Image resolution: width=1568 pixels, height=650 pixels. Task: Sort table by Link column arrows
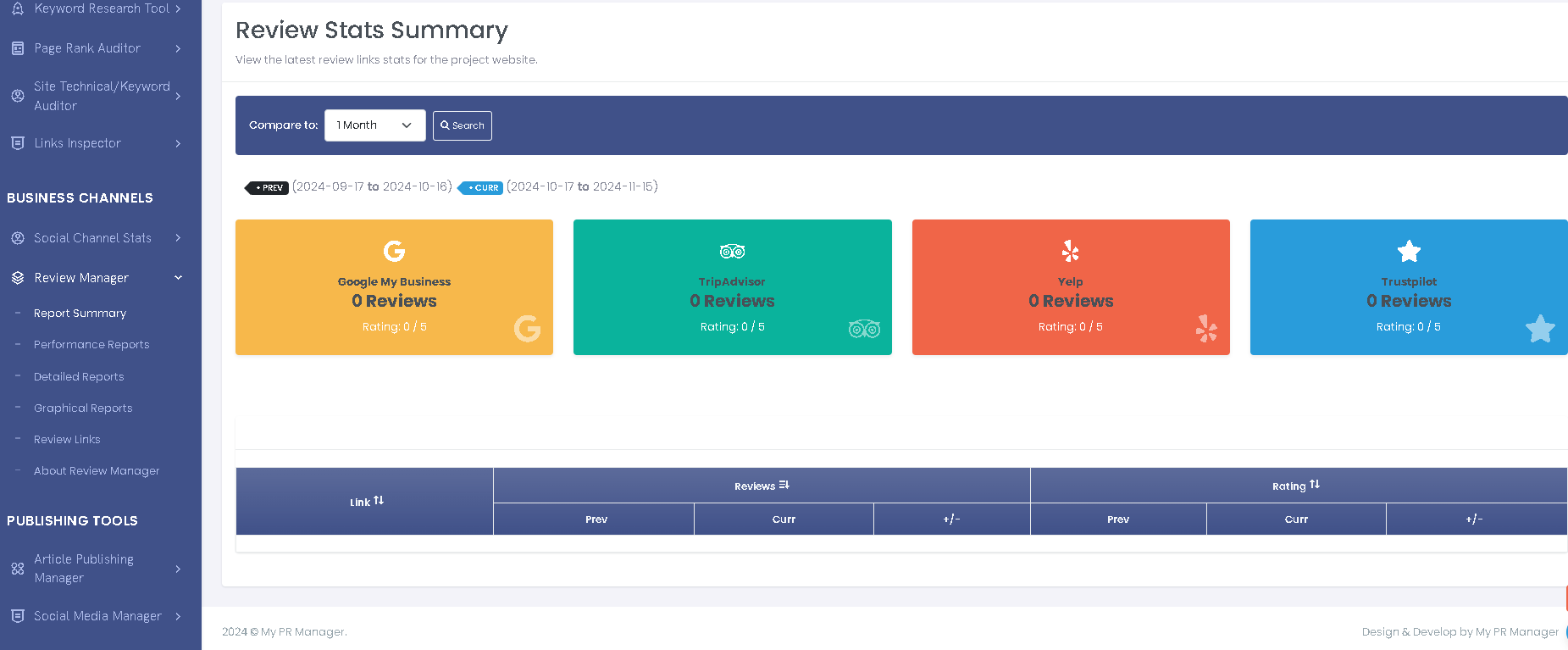tap(379, 501)
